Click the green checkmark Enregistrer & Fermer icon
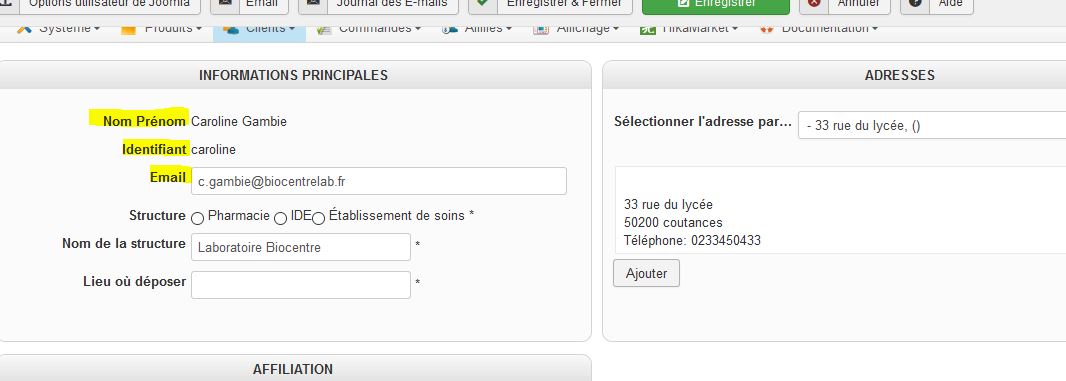 483,3
